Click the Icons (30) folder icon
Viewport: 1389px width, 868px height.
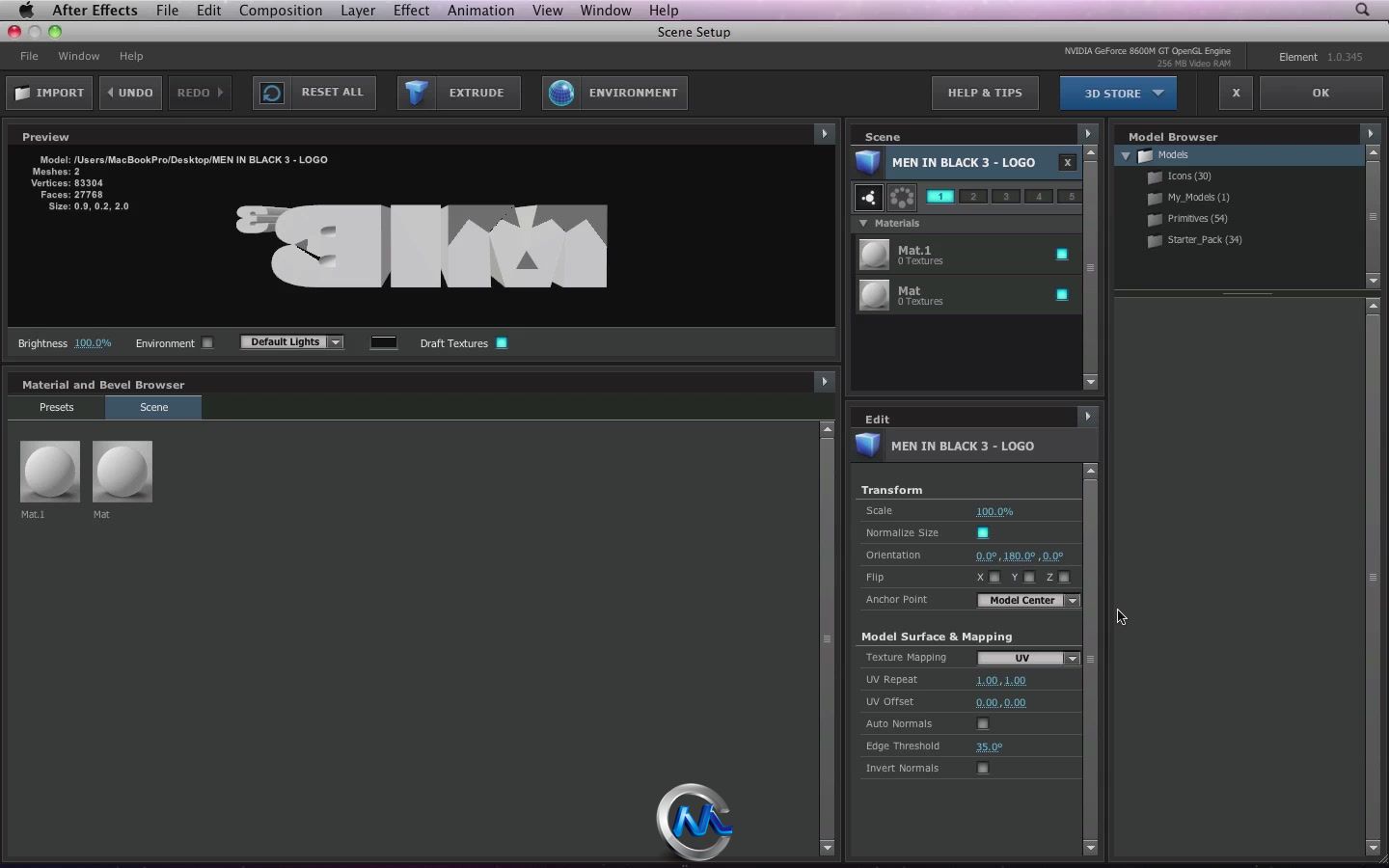1155,176
